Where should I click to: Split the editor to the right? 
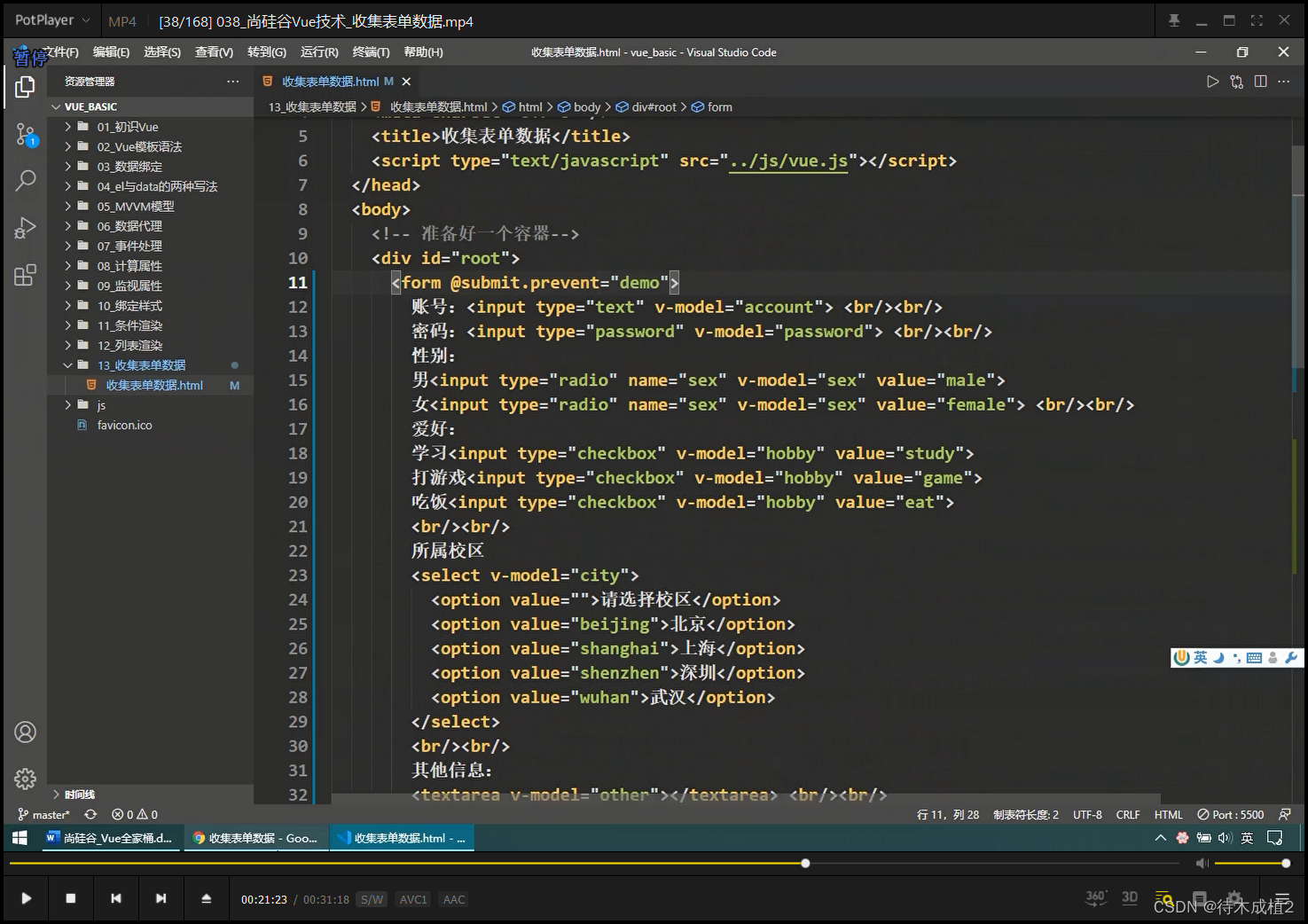[x=1260, y=82]
